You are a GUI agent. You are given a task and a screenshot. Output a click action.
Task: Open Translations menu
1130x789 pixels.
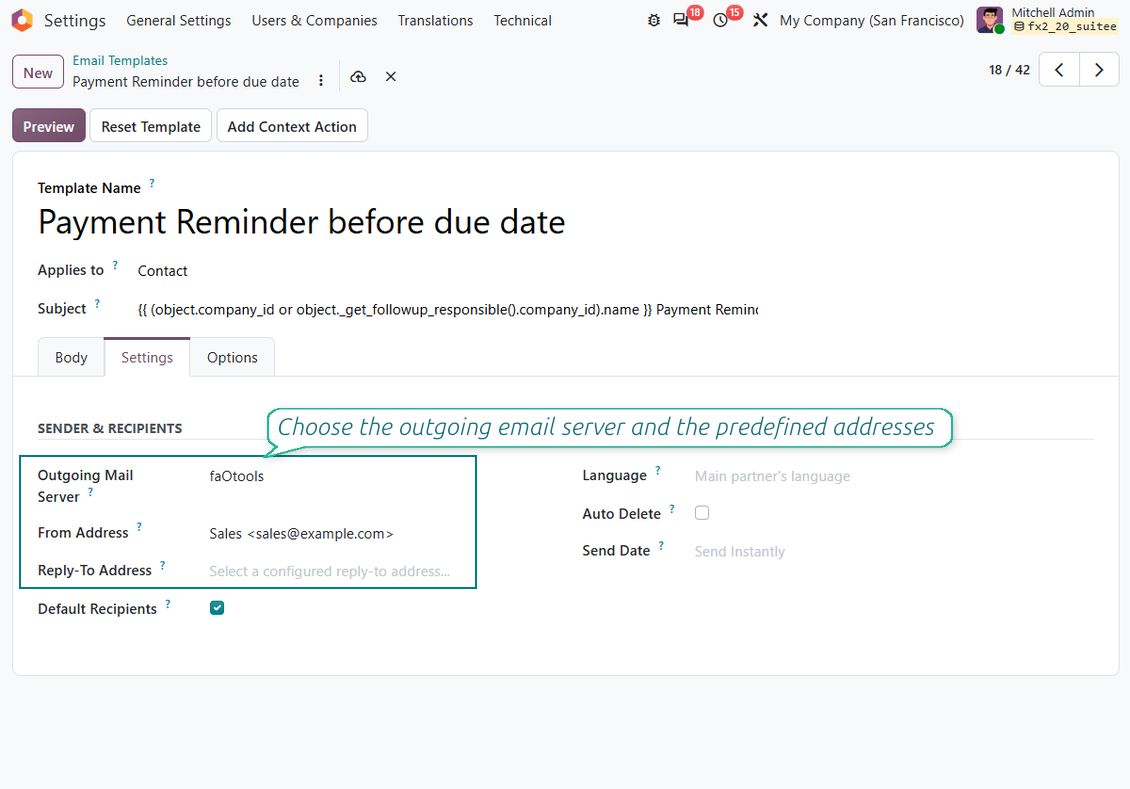435,20
